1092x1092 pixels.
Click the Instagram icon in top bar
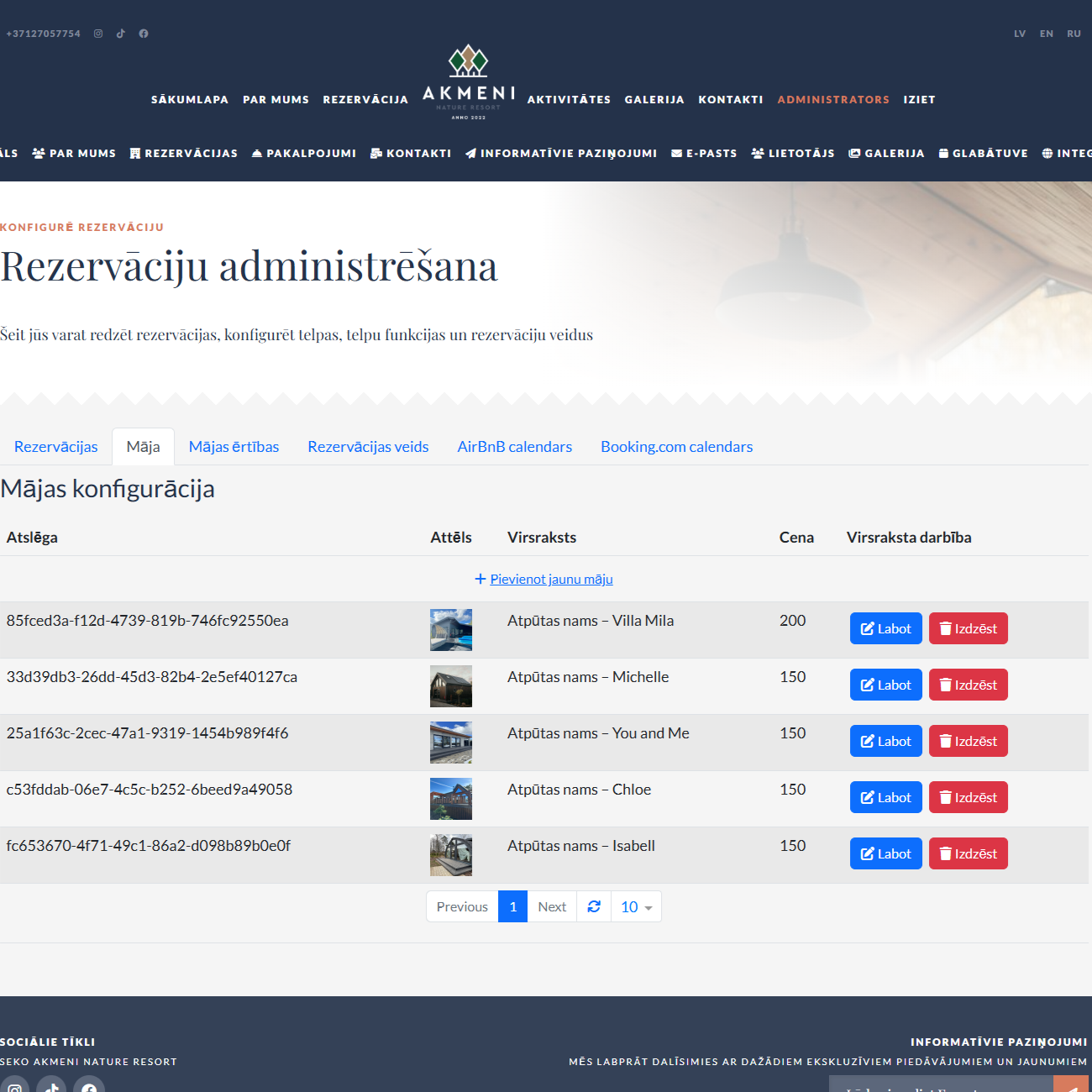[98, 34]
